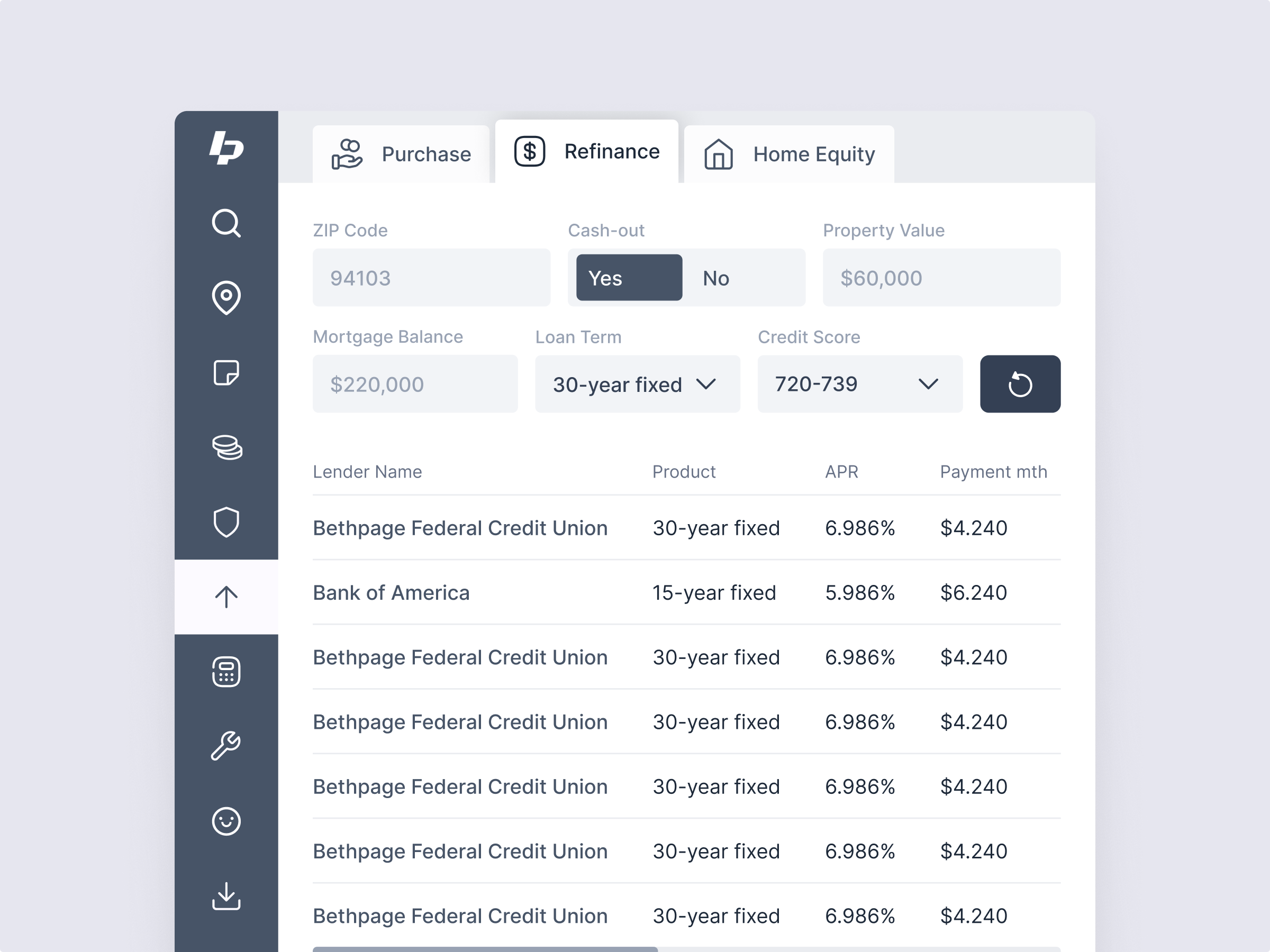
Task: Open the wrench tools sidebar icon
Action: point(226,746)
